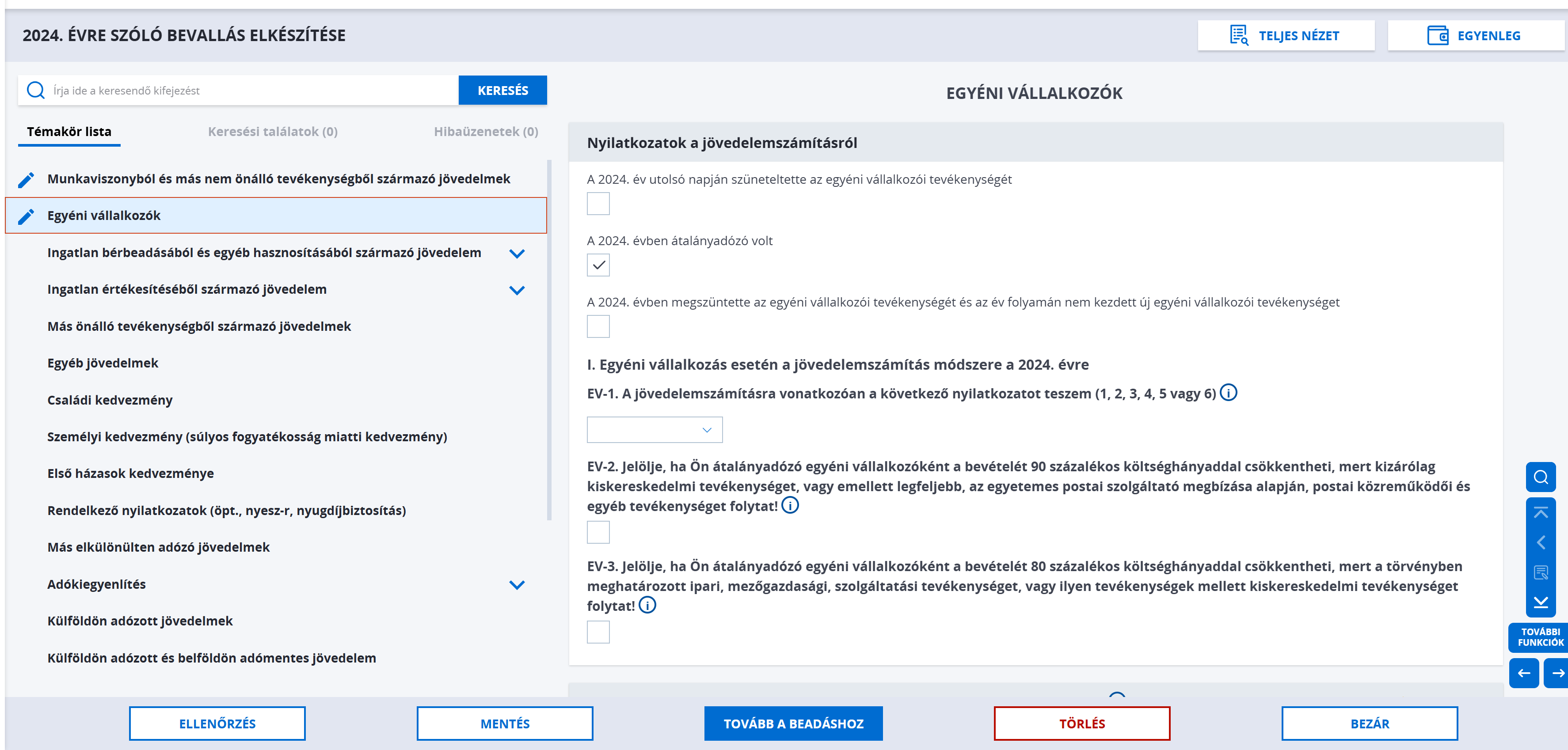Click TOVÁBB A BEADÁSHOZ button
Viewport: 1568px width, 750px height.
point(793,723)
